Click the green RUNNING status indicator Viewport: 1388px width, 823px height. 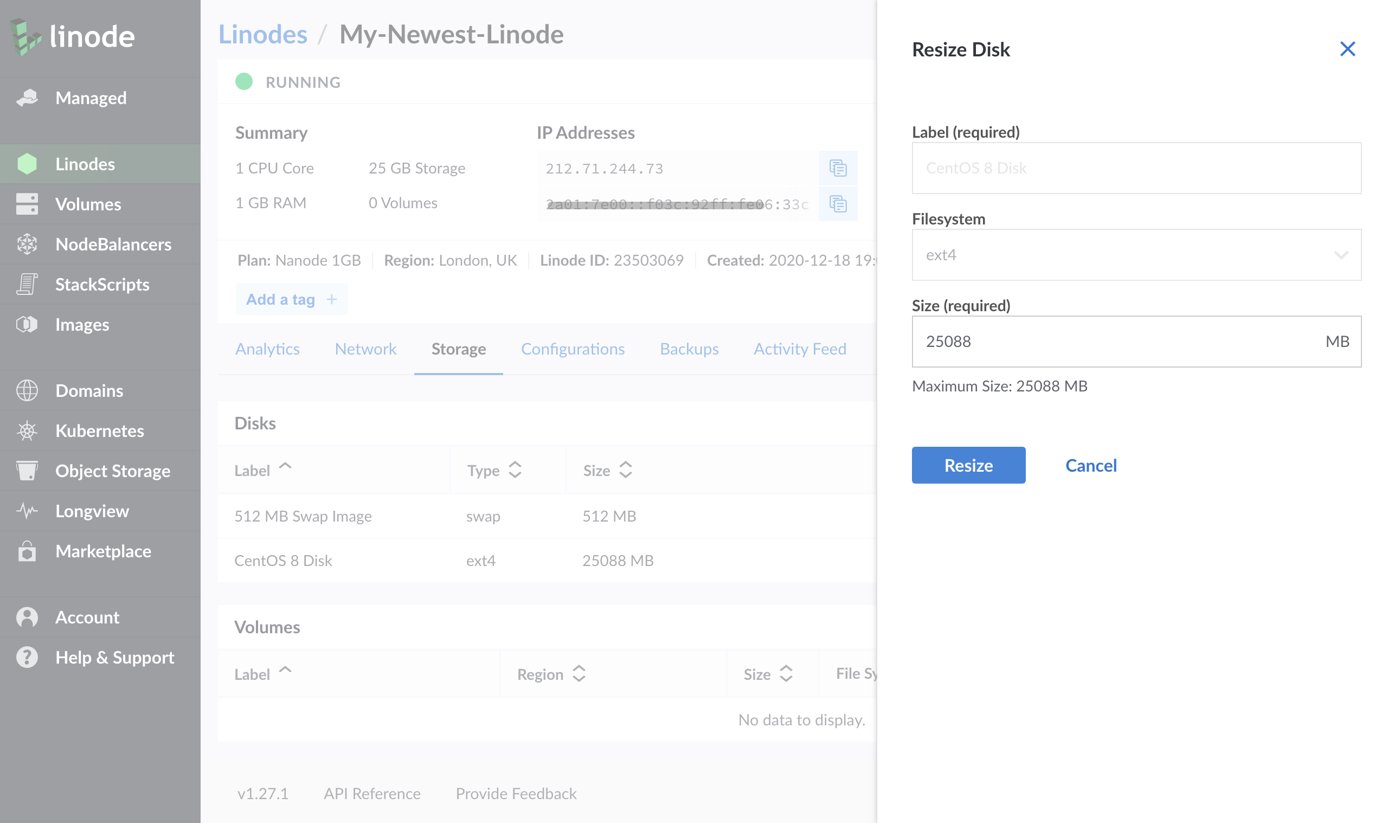pyautogui.click(x=243, y=82)
